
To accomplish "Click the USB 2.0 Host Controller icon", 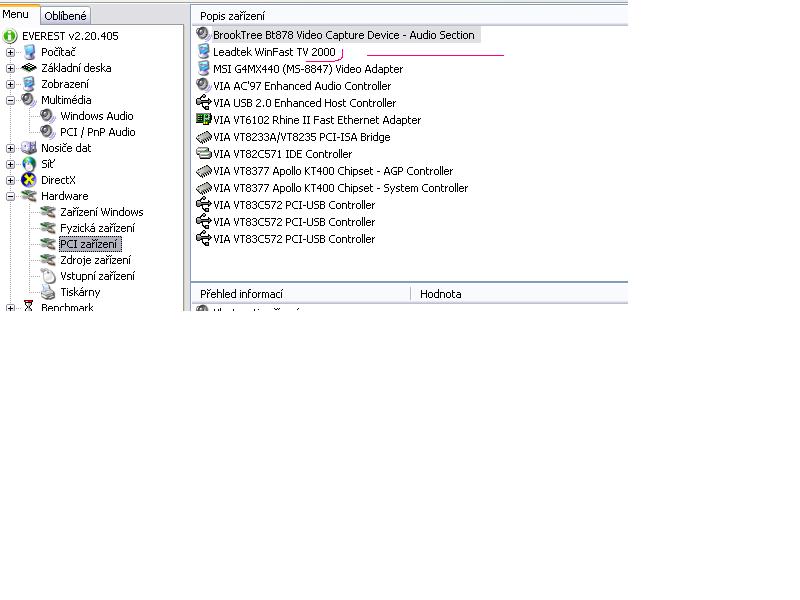I will tap(204, 102).
